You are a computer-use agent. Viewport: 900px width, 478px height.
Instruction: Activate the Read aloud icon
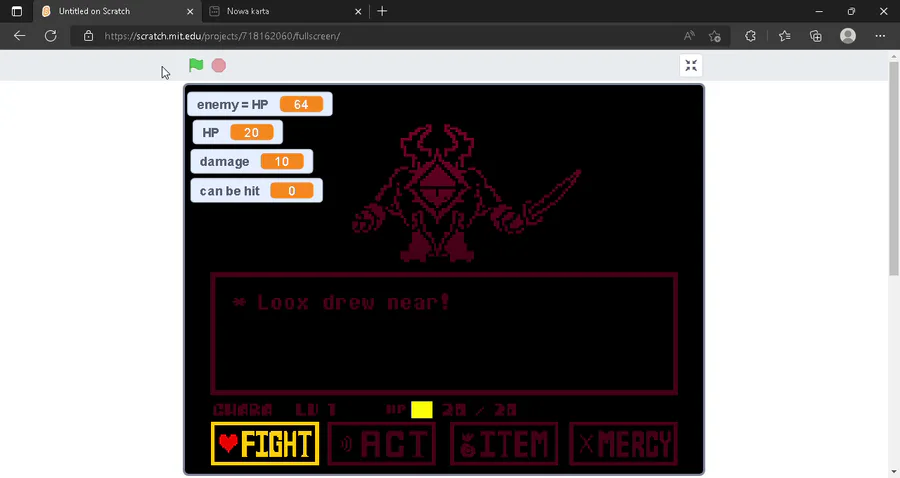tap(689, 36)
